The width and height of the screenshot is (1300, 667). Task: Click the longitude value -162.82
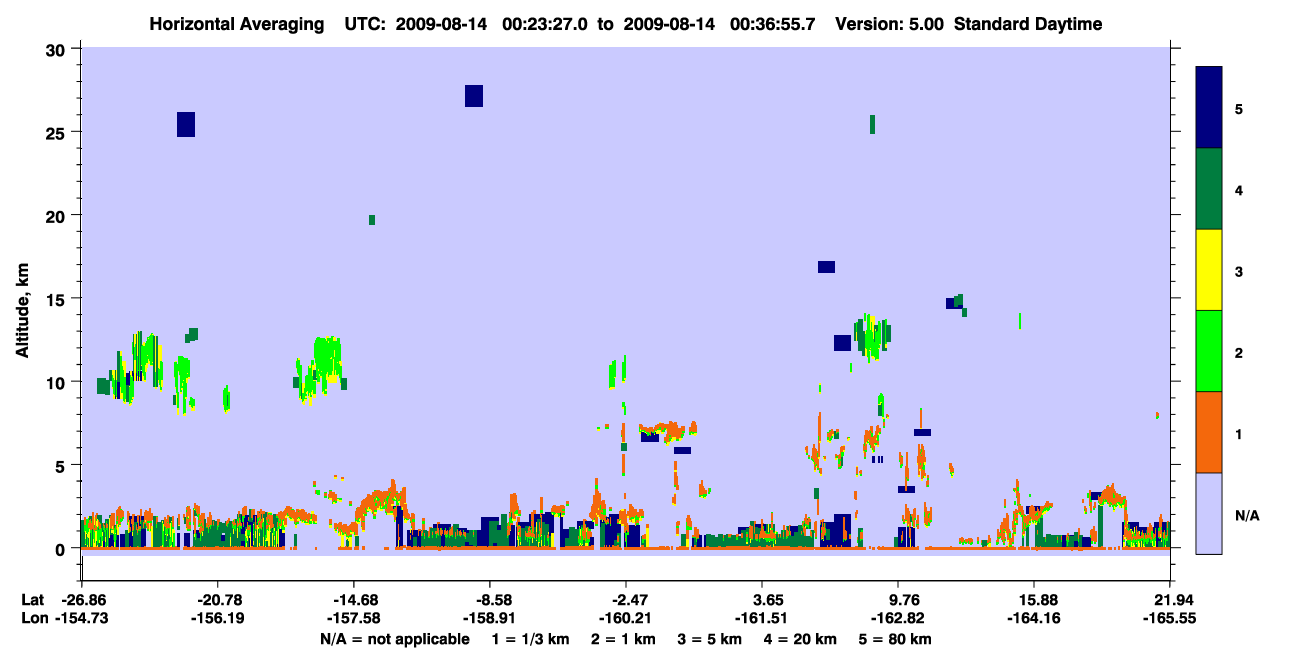(x=898, y=619)
